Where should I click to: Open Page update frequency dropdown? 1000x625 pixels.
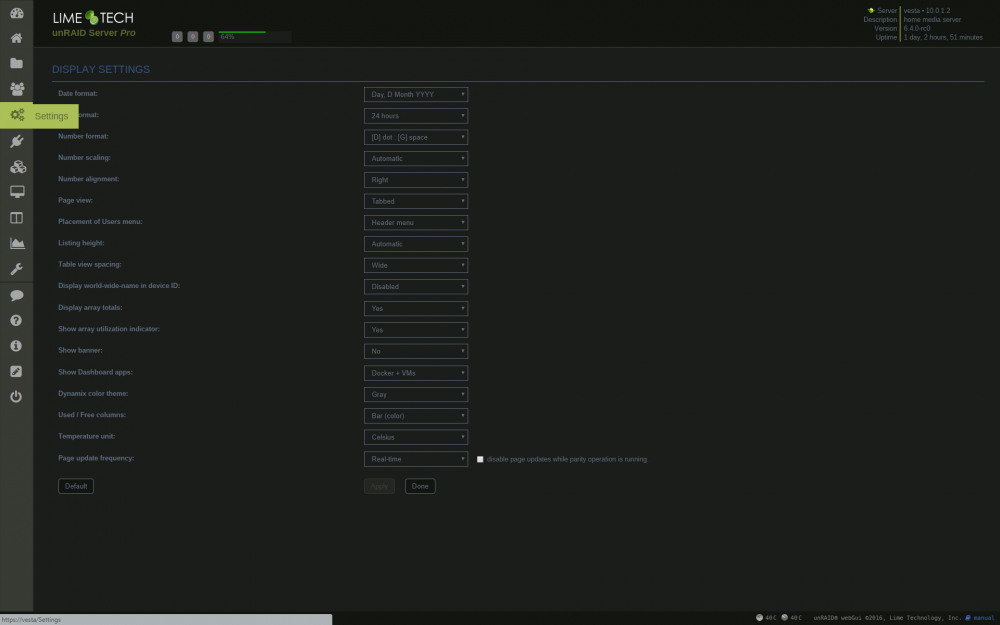tap(416, 459)
